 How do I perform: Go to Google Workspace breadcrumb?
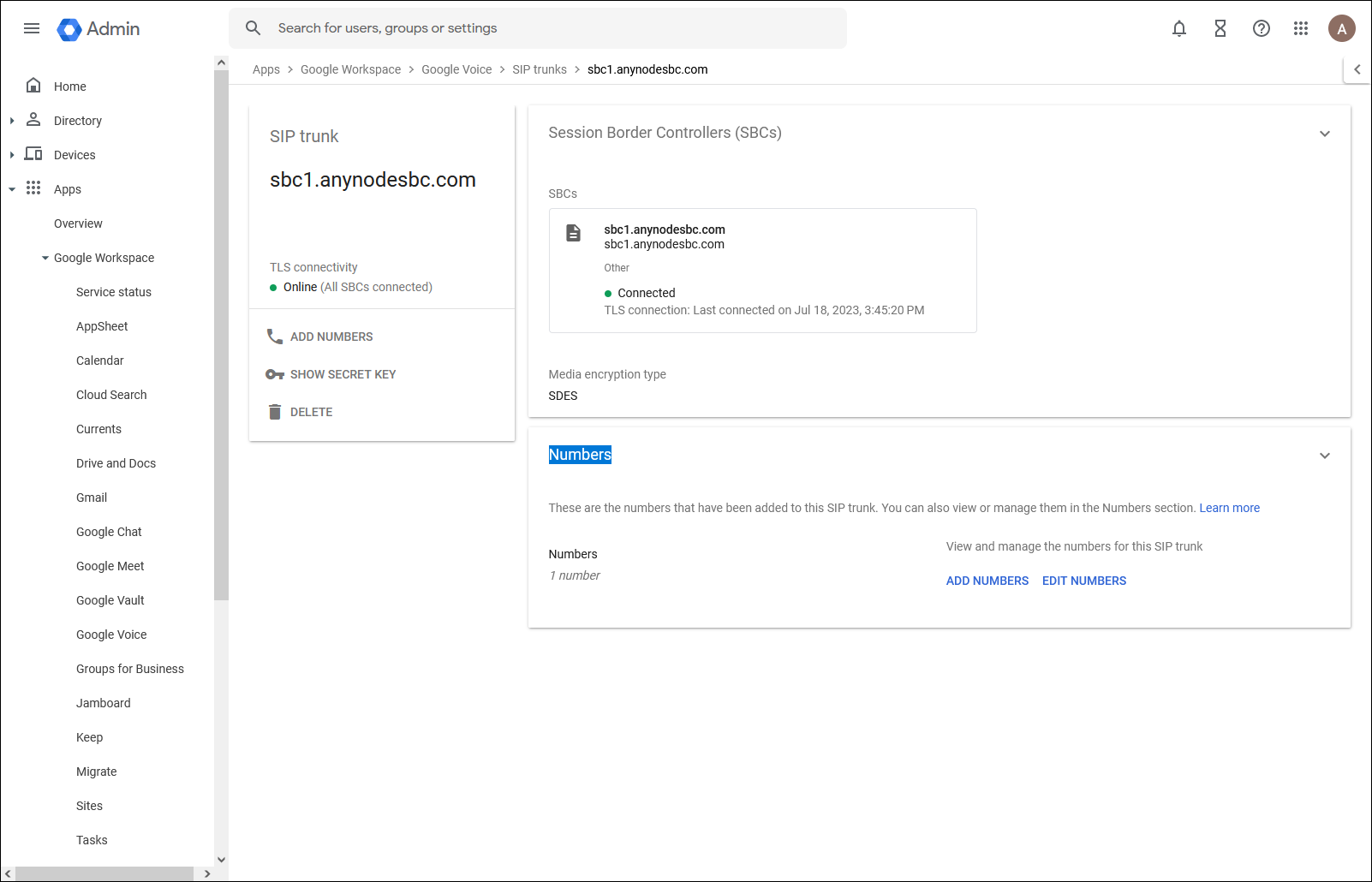pos(350,69)
